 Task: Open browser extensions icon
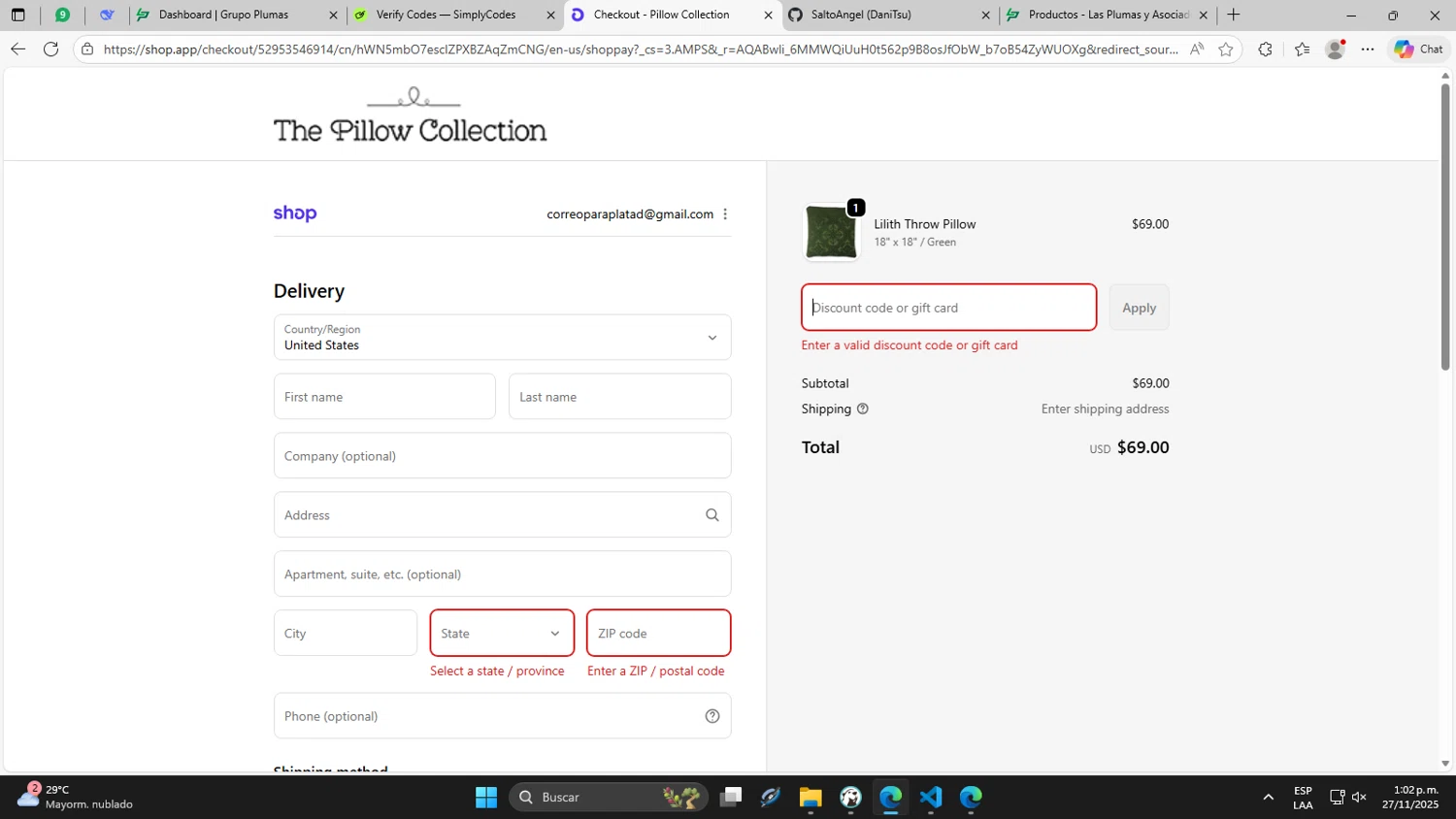(1265, 49)
